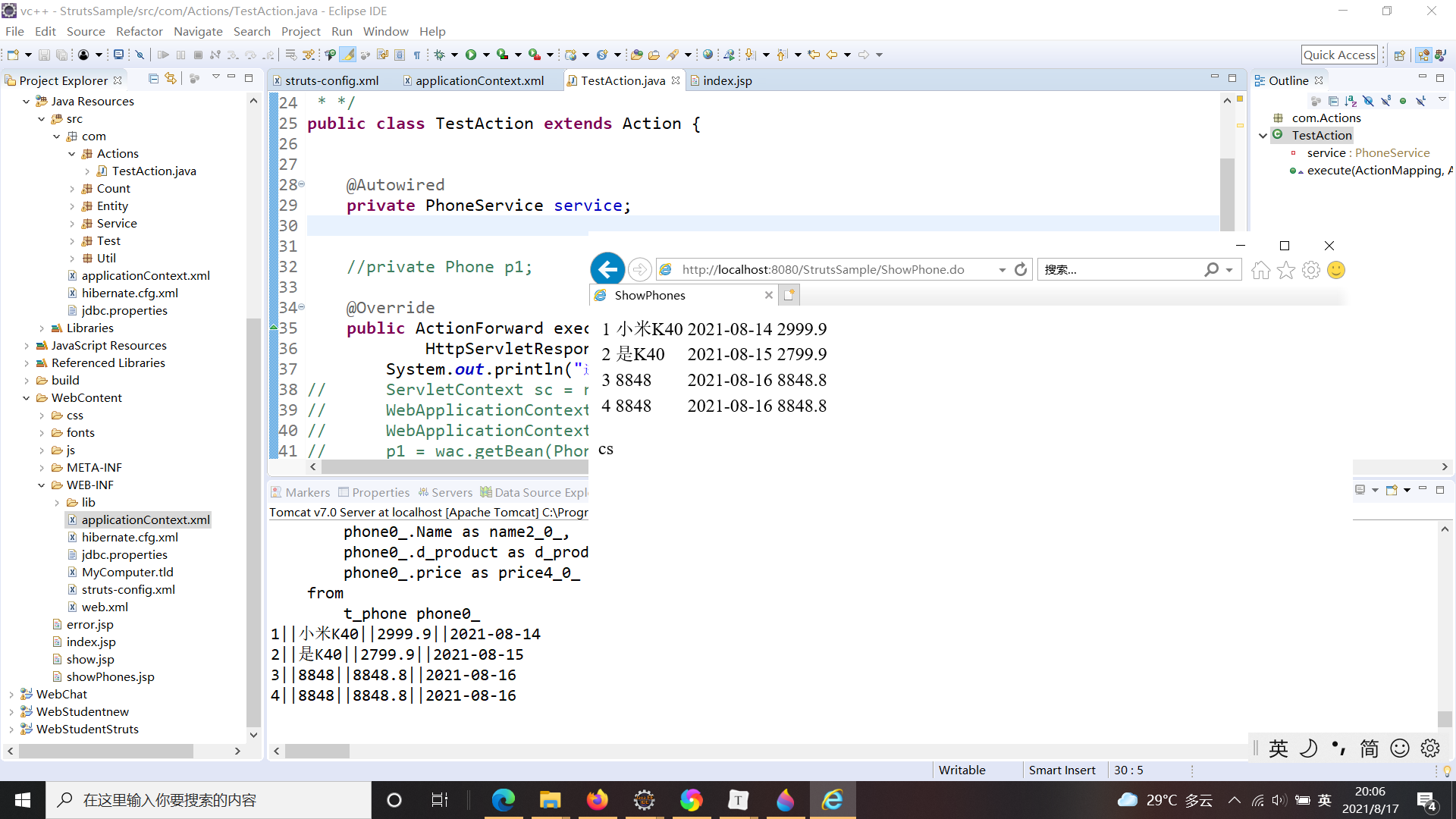Toggle Show Whitespace Characters icon
The width and height of the screenshot is (1456, 819).
click(419, 55)
